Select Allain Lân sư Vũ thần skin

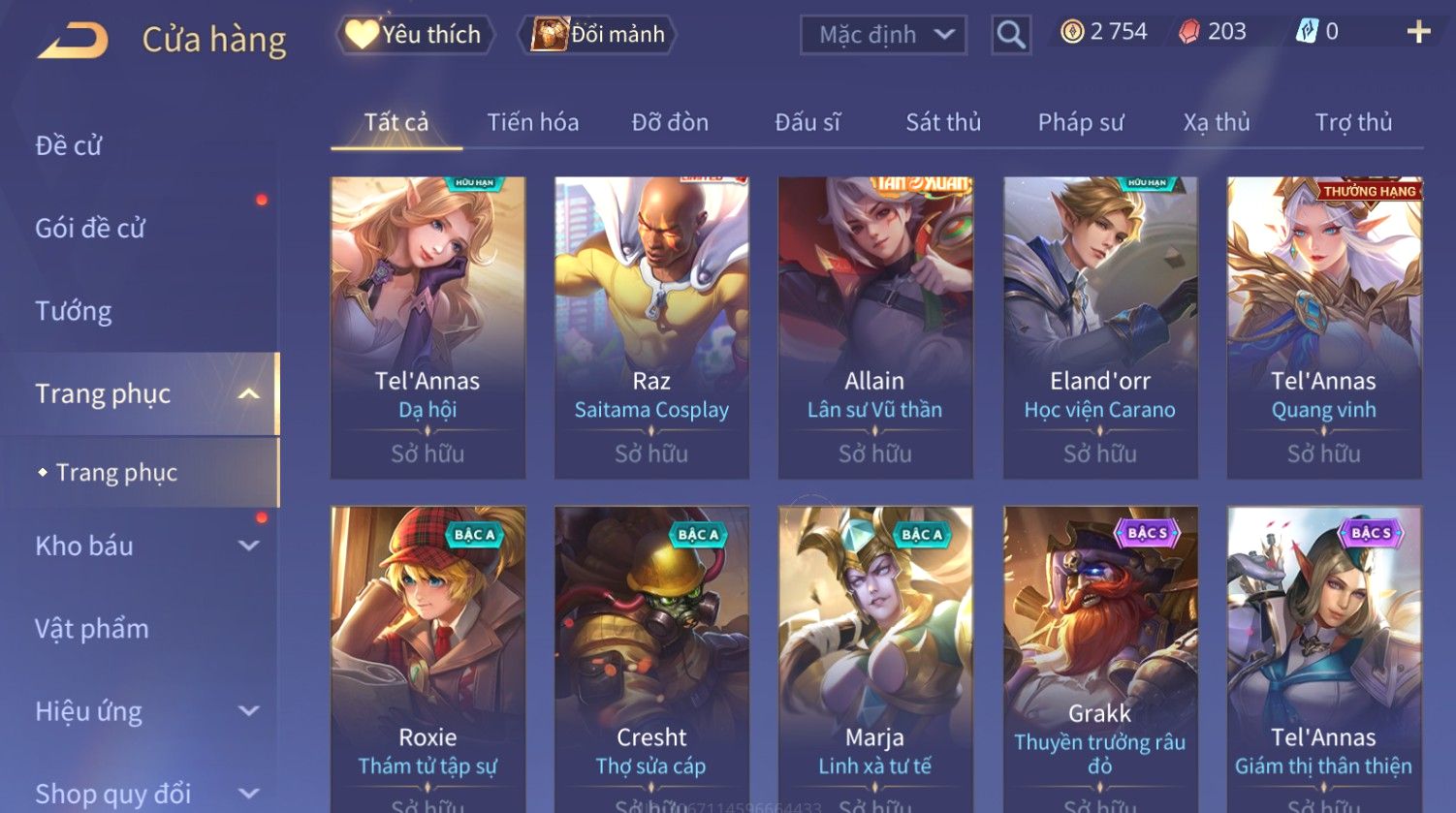(x=875, y=328)
